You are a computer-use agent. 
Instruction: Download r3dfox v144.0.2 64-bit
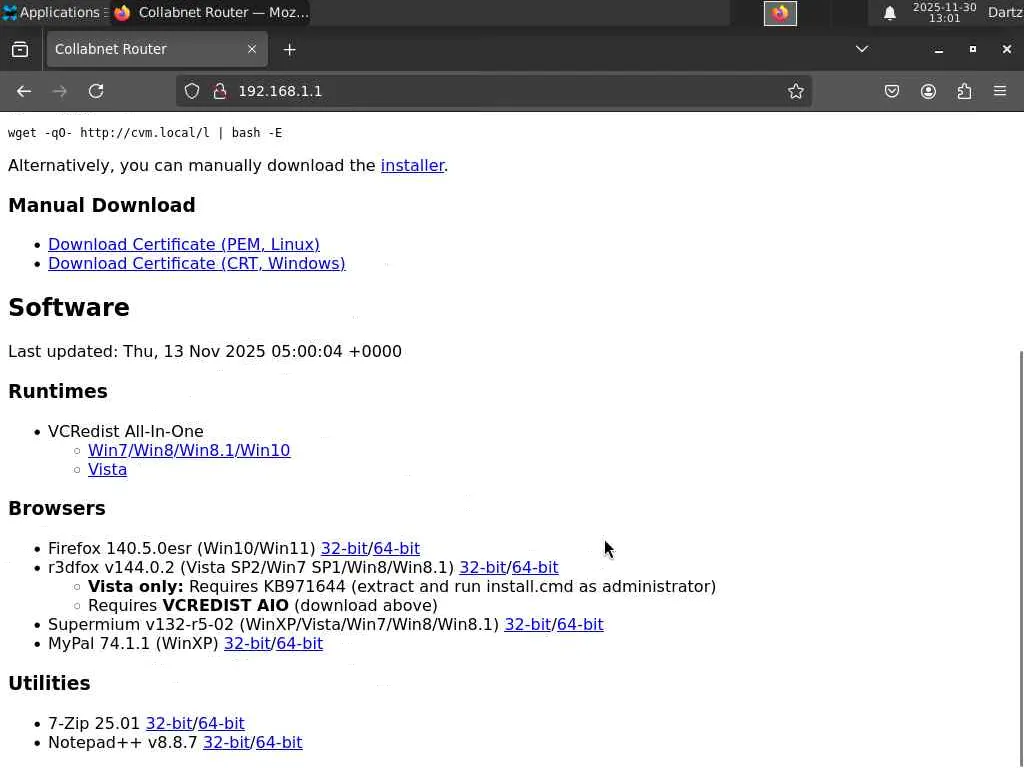(535, 568)
